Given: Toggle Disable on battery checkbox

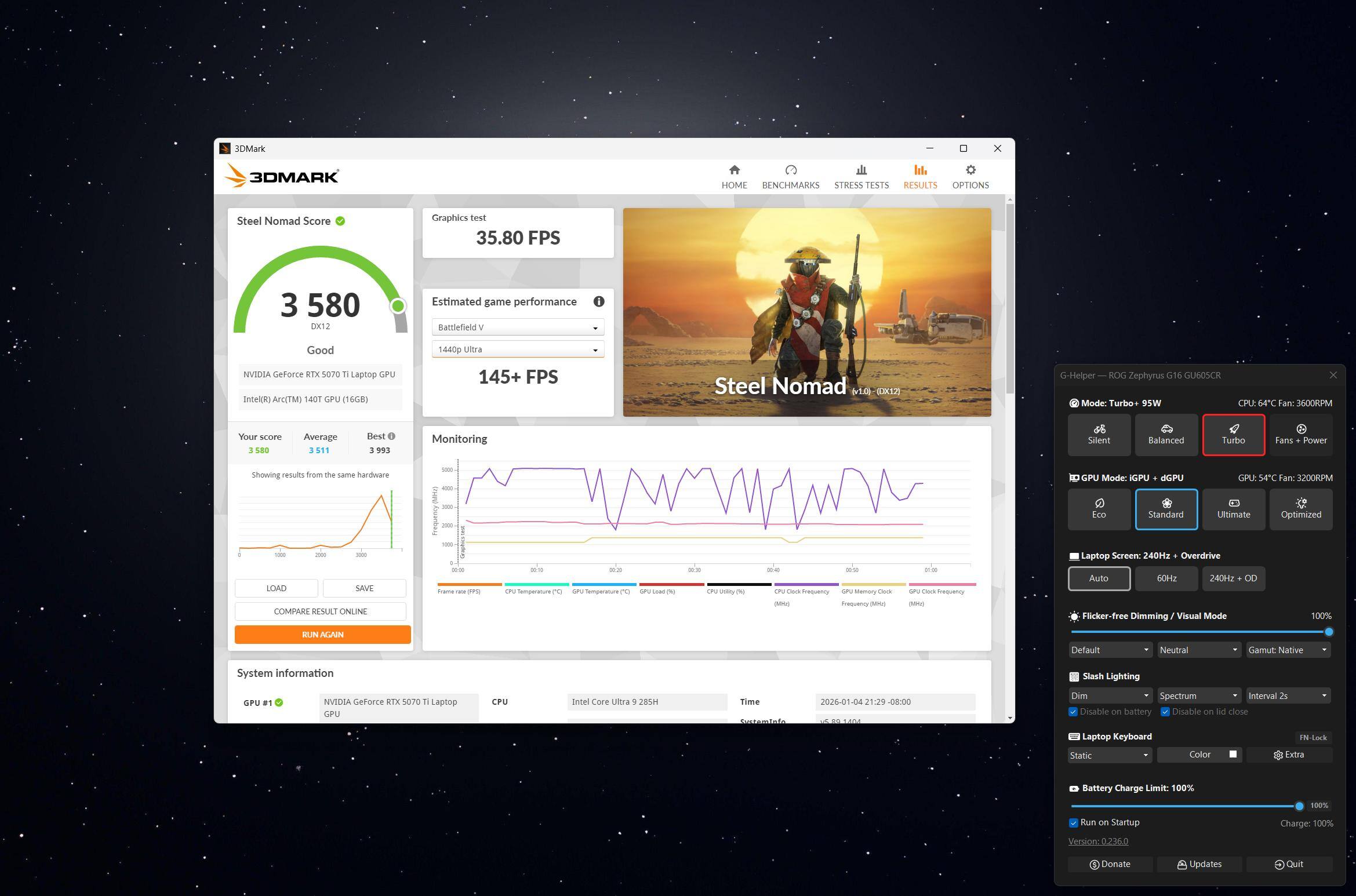Looking at the screenshot, I should click(x=1073, y=712).
